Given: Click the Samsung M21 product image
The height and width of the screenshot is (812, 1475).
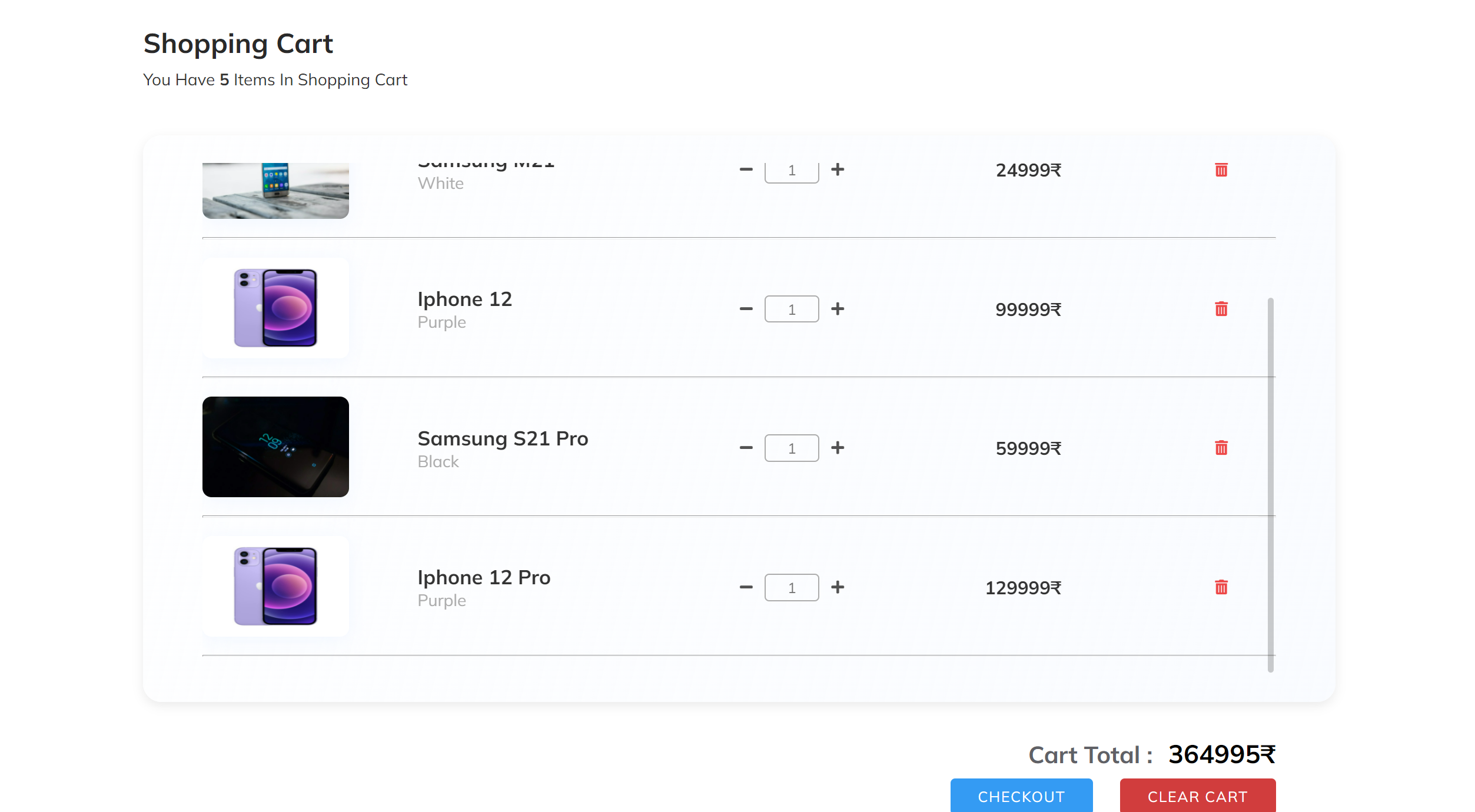Looking at the screenshot, I should (x=275, y=190).
